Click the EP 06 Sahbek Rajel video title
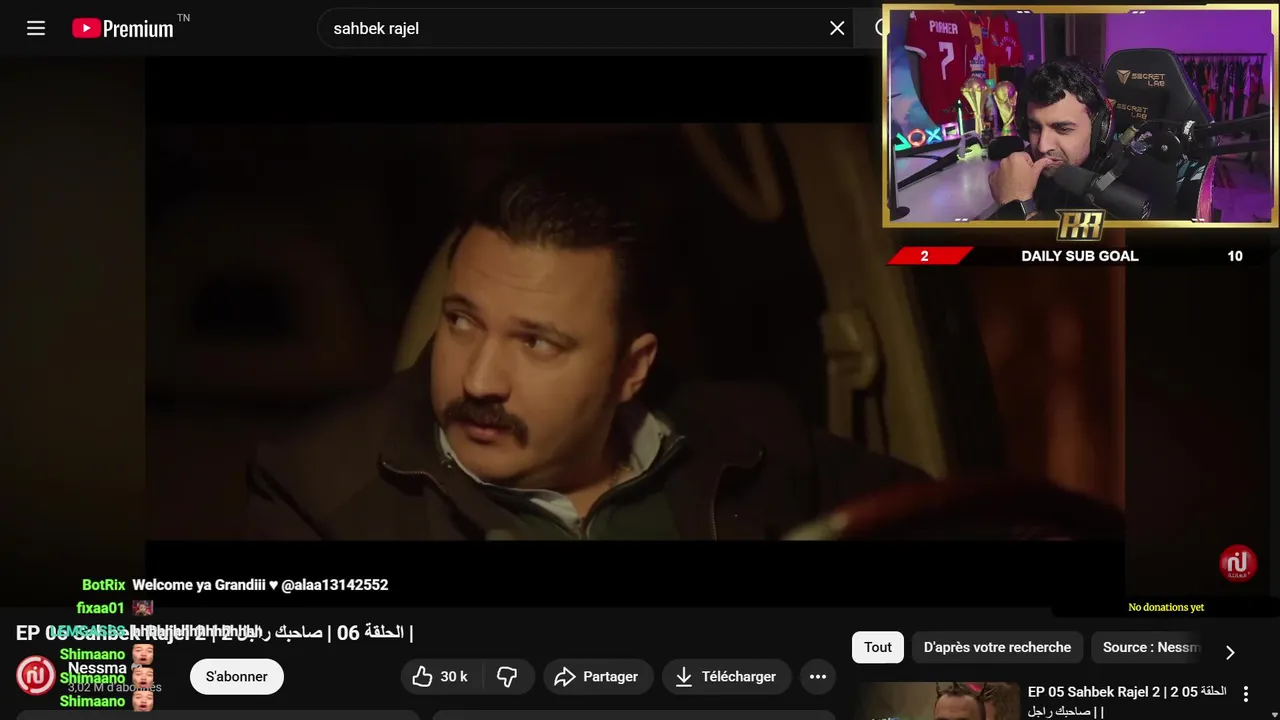Screen dimensions: 1280x720 214,632
